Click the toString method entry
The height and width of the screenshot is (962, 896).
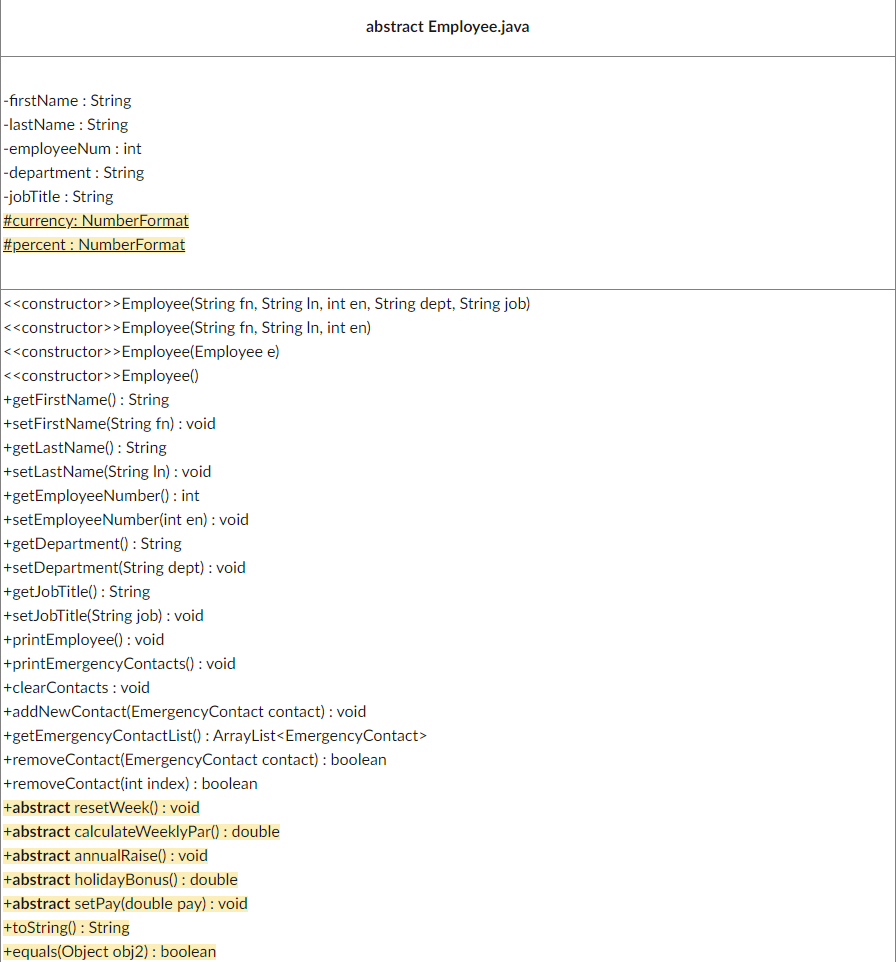(x=66, y=927)
